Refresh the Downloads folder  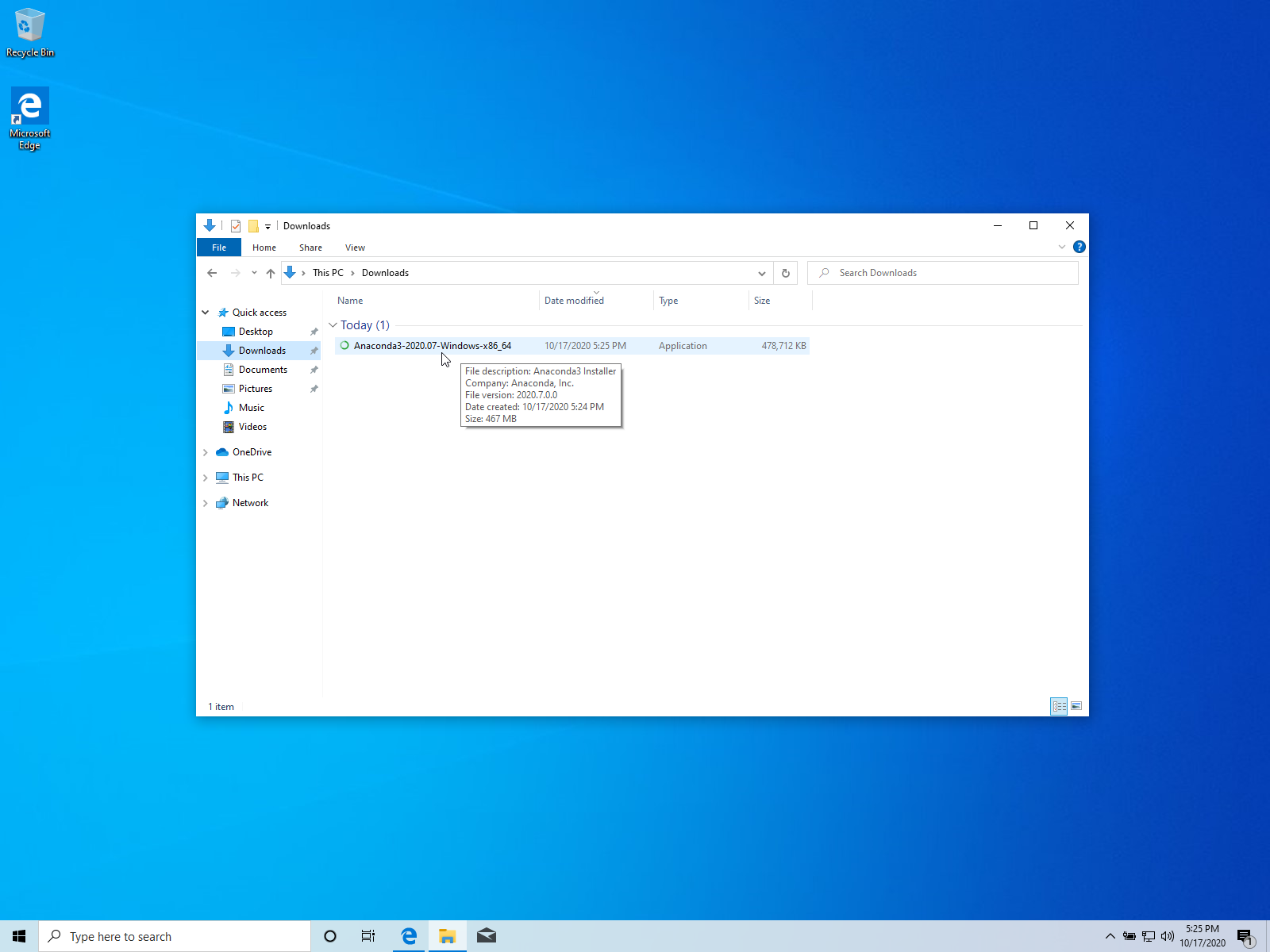(x=786, y=273)
